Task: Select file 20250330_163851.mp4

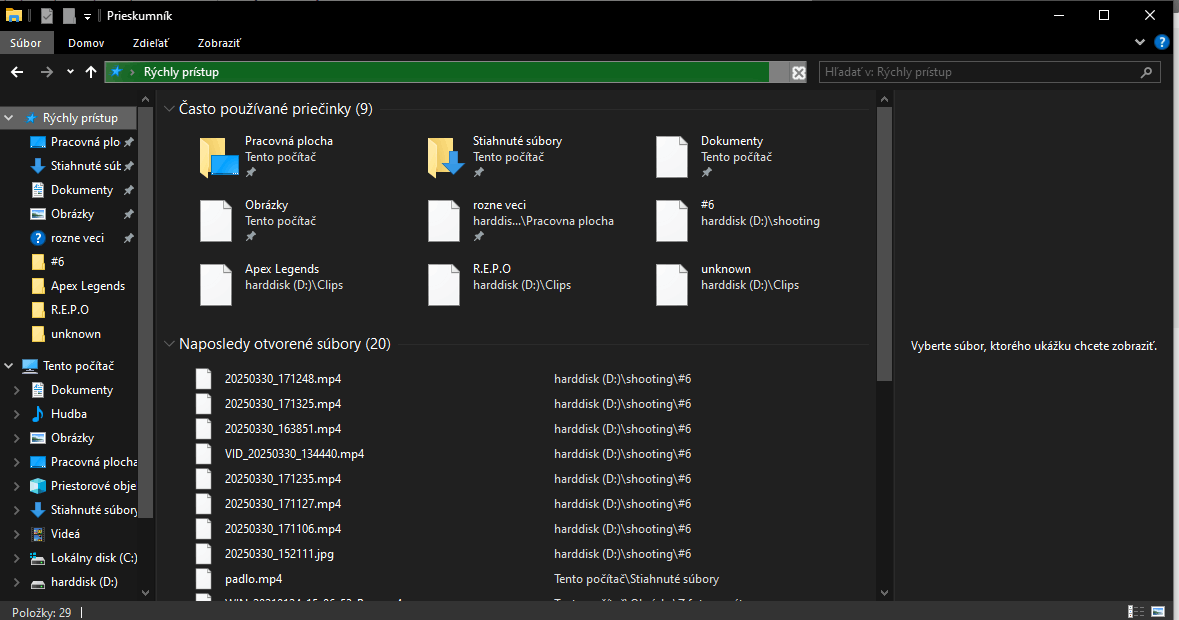Action: click(283, 429)
